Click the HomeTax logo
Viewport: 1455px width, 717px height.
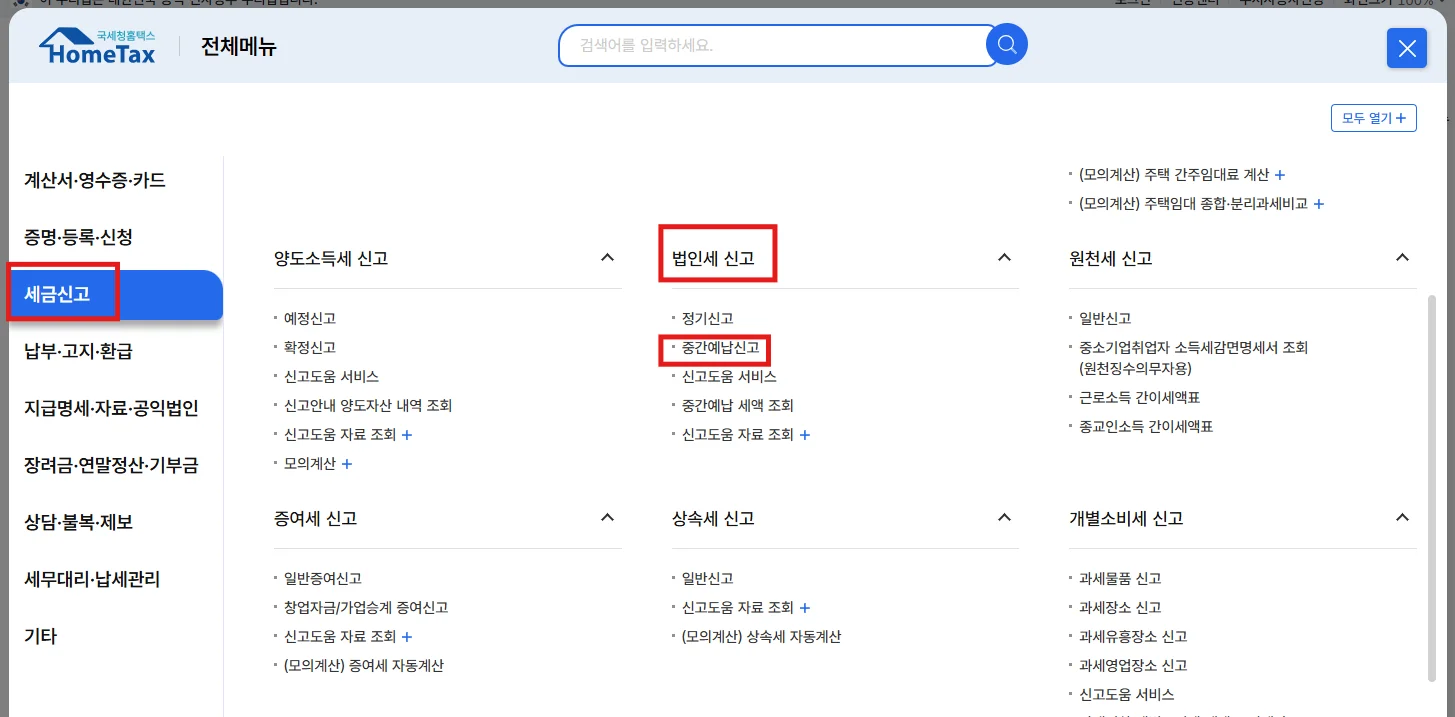coord(97,47)
